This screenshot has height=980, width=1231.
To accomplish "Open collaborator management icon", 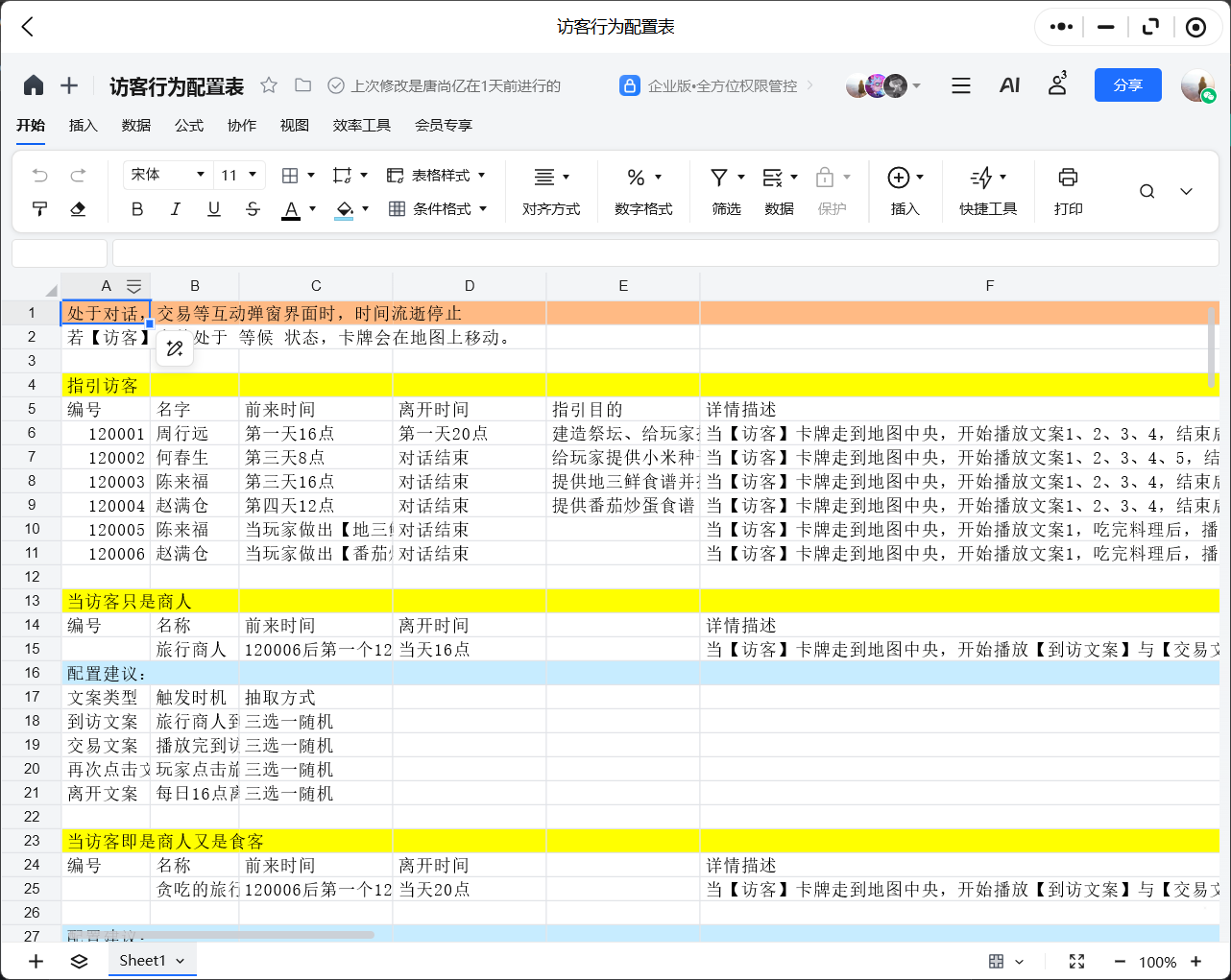I will (1057, 84).
